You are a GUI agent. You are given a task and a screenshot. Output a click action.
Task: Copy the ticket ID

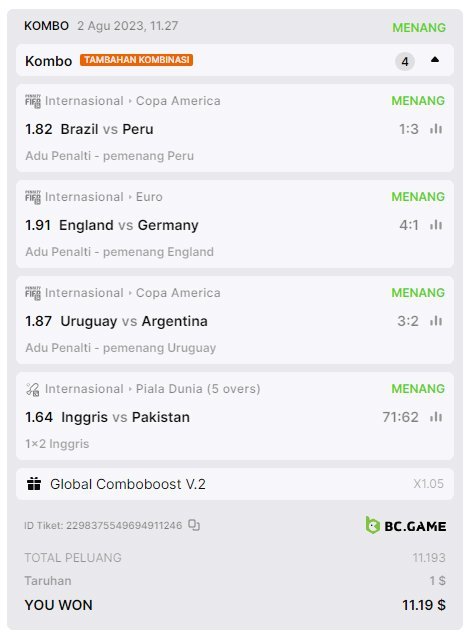pyautogui.click(x=194, y=525)
